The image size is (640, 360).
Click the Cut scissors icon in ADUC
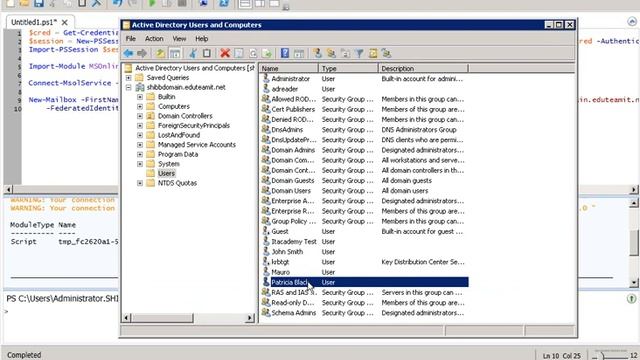[193, 53]
